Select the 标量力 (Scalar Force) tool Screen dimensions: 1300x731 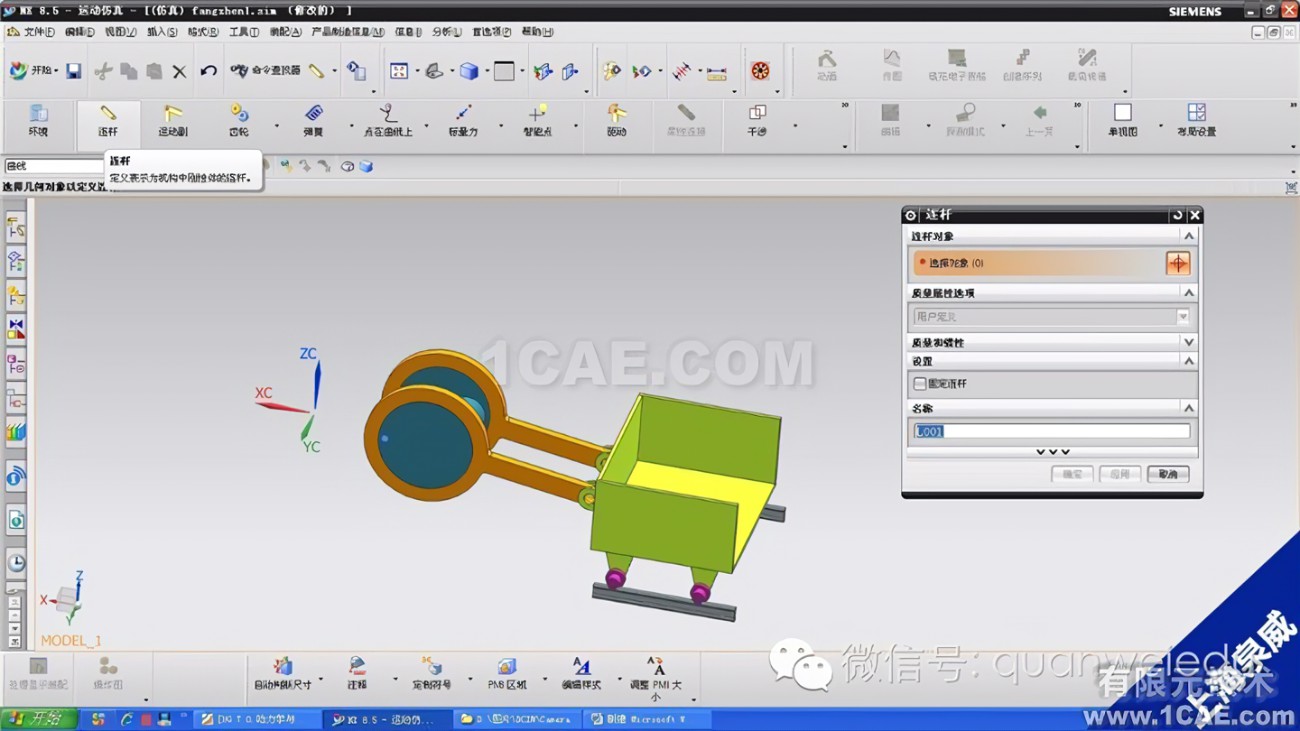tap(463, 121)
